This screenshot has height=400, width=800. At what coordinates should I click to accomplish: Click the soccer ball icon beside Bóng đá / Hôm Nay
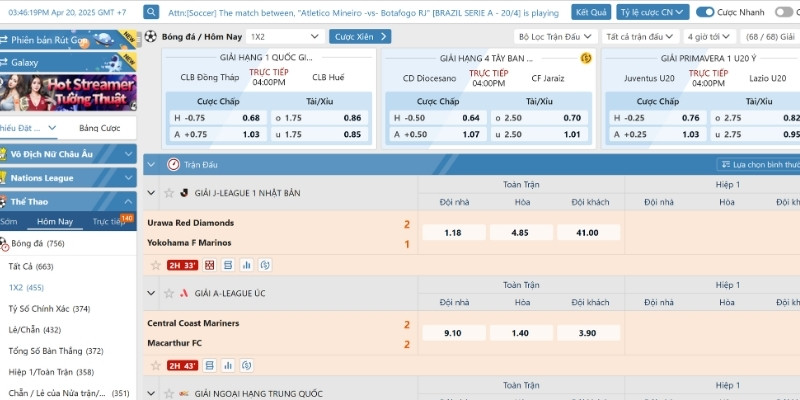[x=151, y=36]
